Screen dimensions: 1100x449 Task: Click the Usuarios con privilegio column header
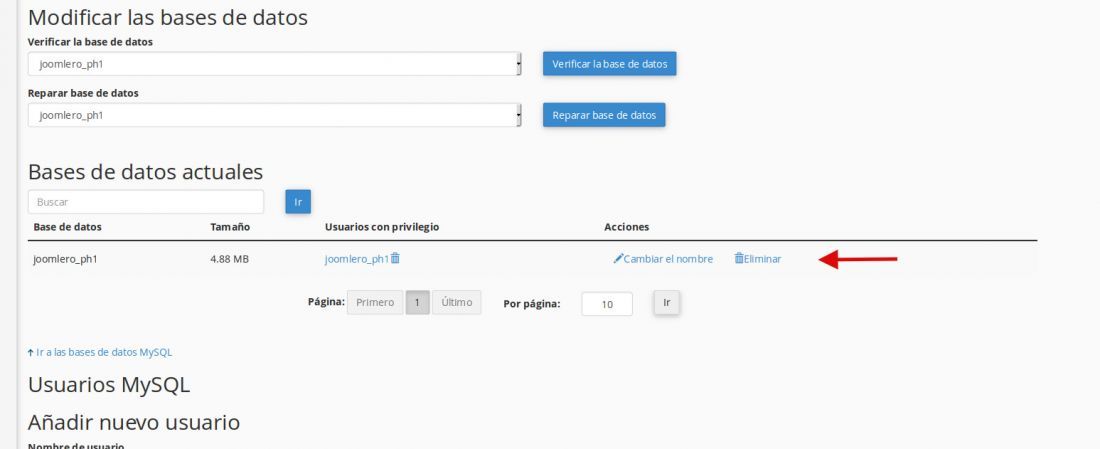click(382, 227)
